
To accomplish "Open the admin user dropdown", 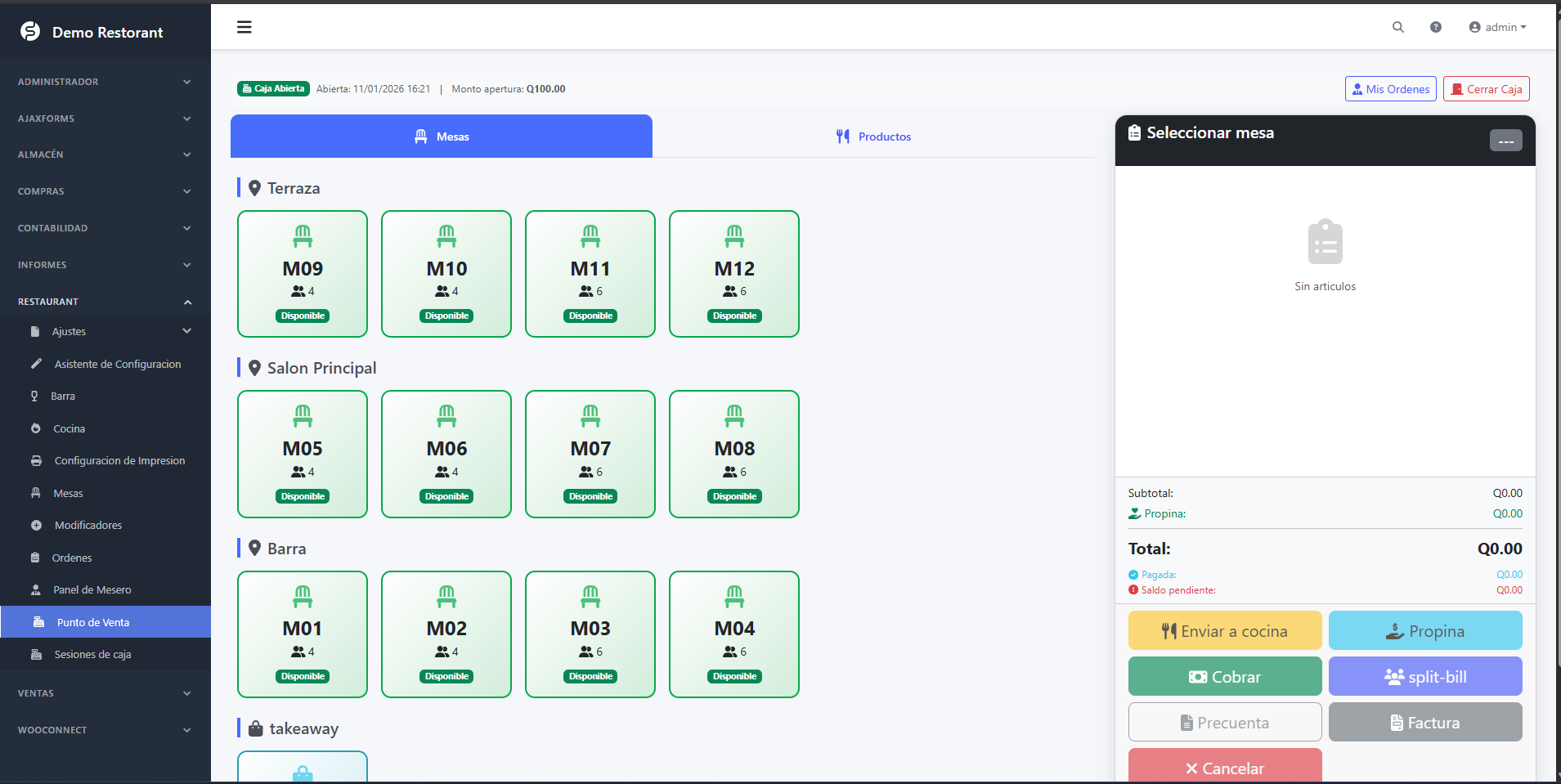I will (1497, 27).
